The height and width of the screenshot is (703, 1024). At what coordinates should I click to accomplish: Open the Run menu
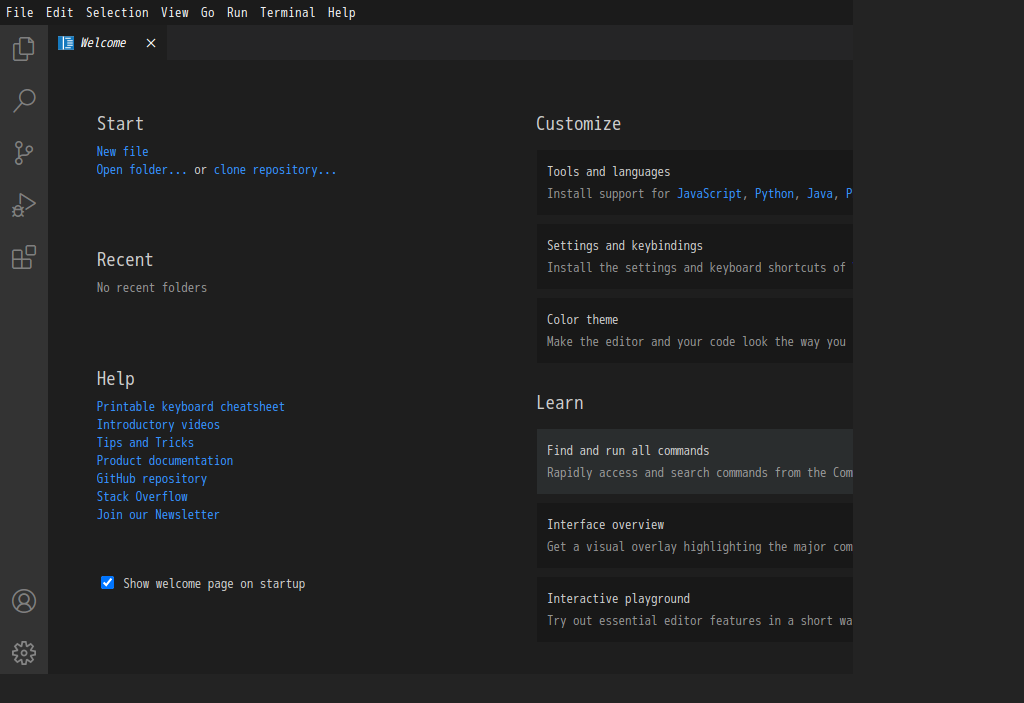point(237,12)
